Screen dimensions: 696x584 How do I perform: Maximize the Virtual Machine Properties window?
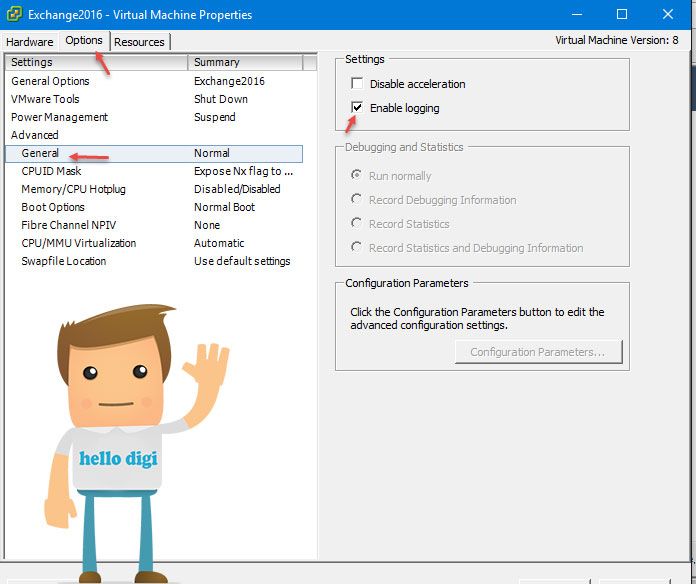click(x=622, y=14)
